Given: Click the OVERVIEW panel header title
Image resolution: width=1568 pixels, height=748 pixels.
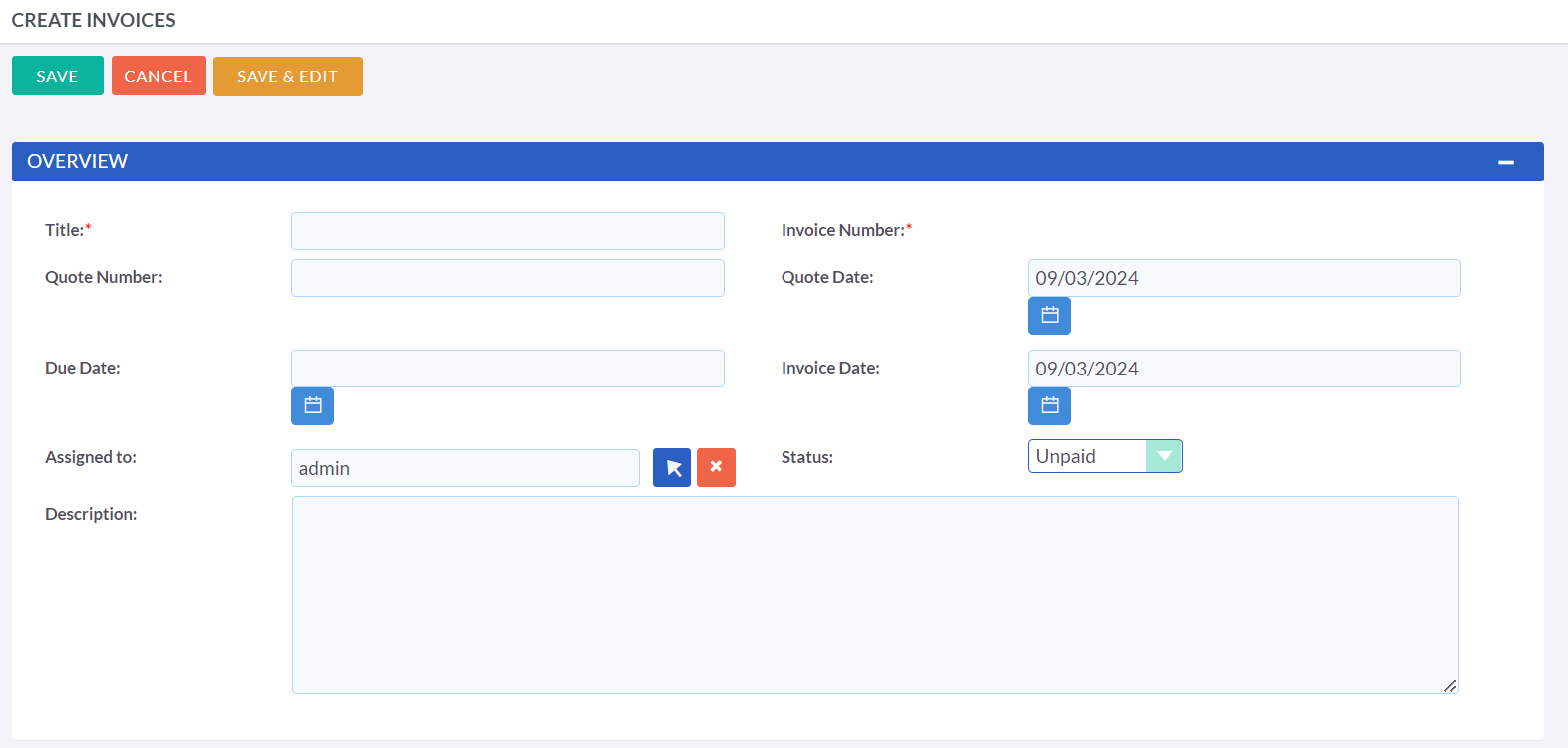Looking at the screenshot, I should coord(78,162).
